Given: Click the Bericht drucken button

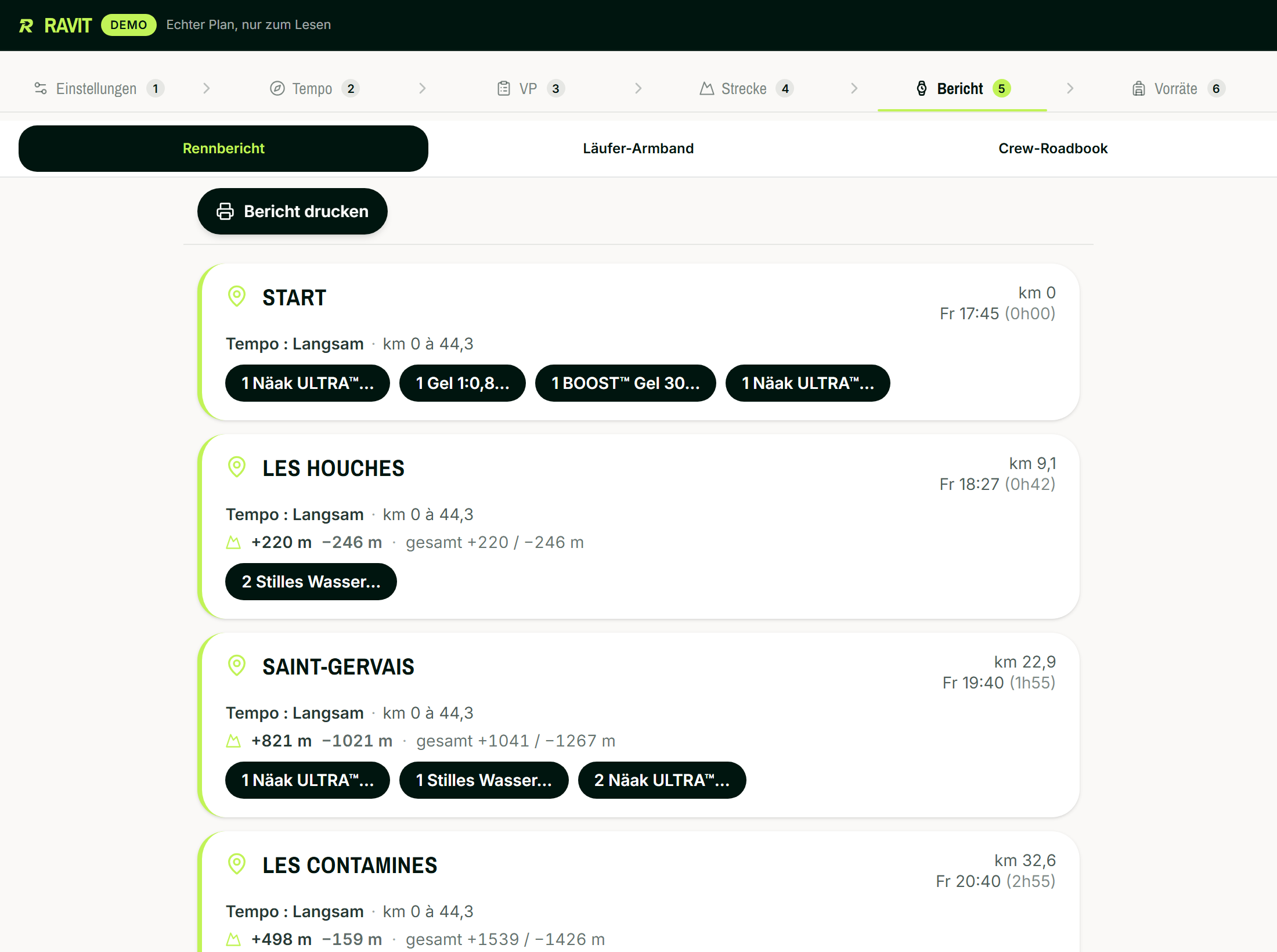Looking at the screenshot, I should coord(293,211).
